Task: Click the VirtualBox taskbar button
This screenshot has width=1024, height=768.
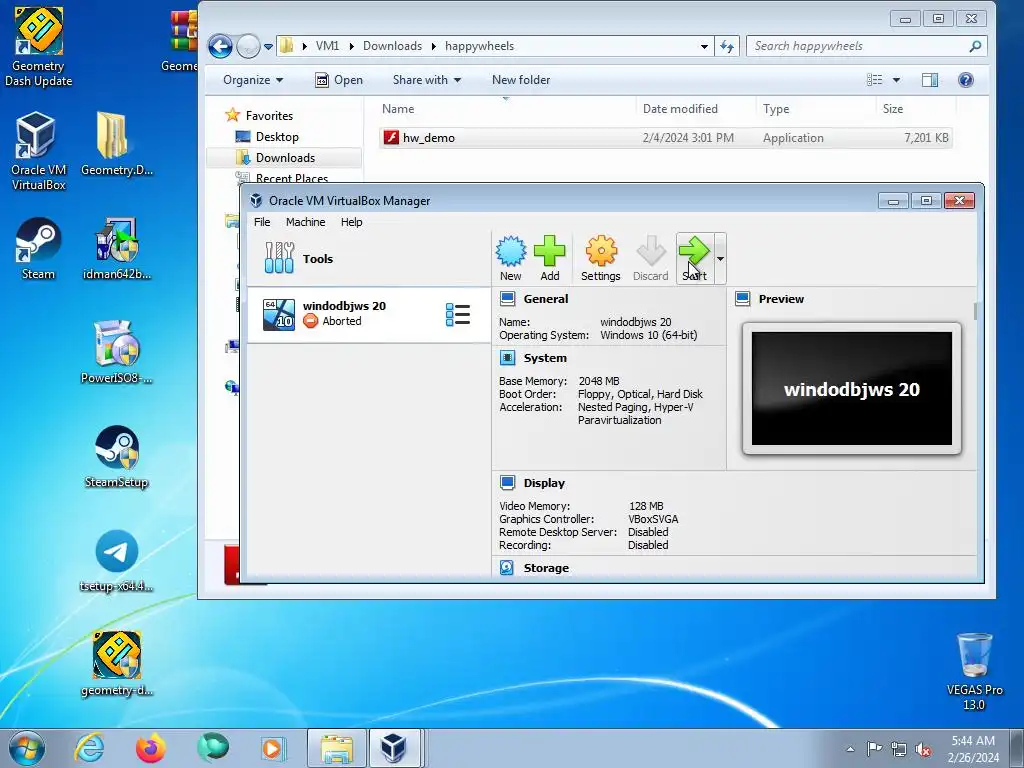Action: tap(394, 748)
